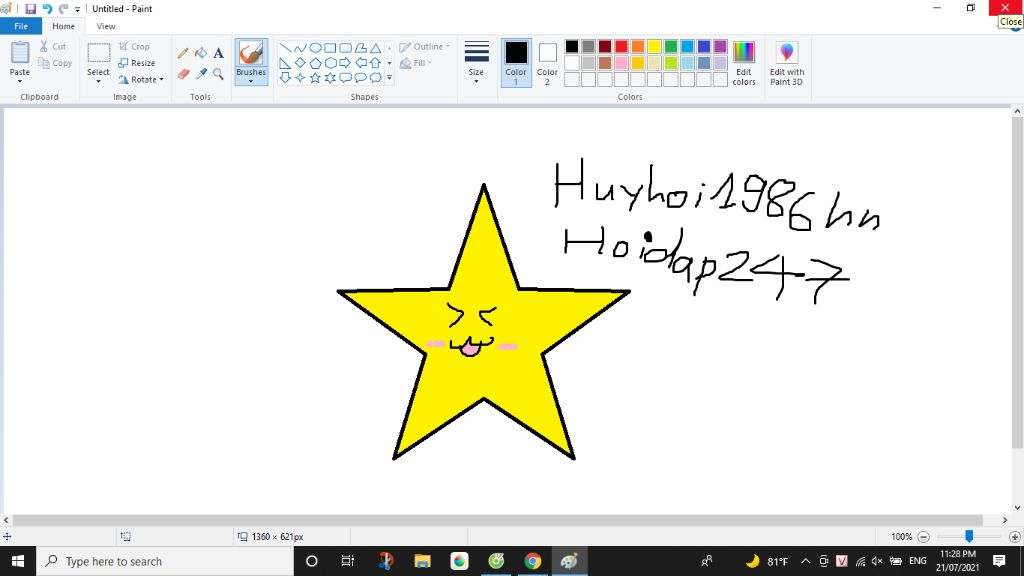Click the ENG language indicator
The image size is (1024, 576).
pyautogui.click(x=918, y=561)
